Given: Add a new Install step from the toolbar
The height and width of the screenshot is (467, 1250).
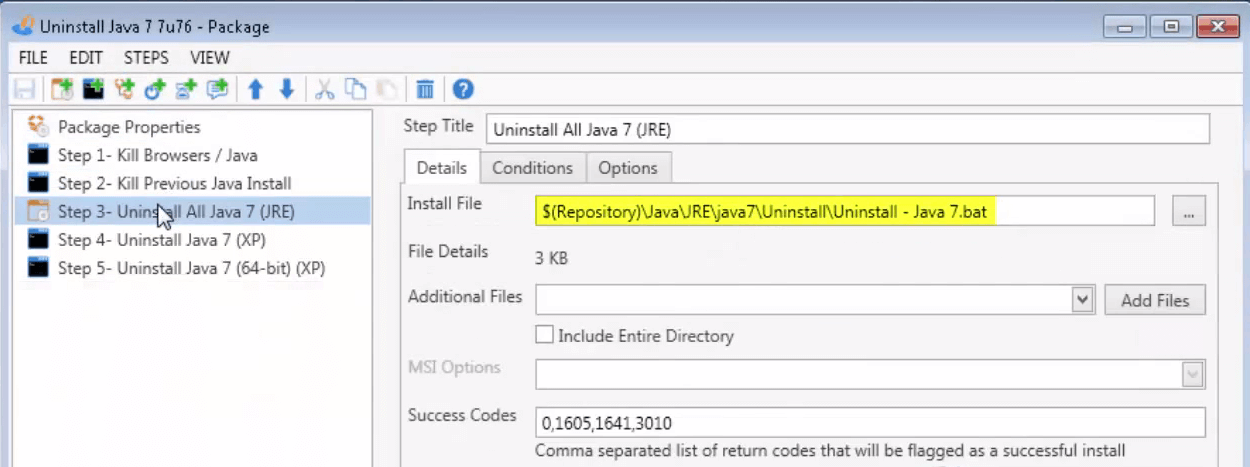Looking at the screenshot, I should (x=62, y=89).
